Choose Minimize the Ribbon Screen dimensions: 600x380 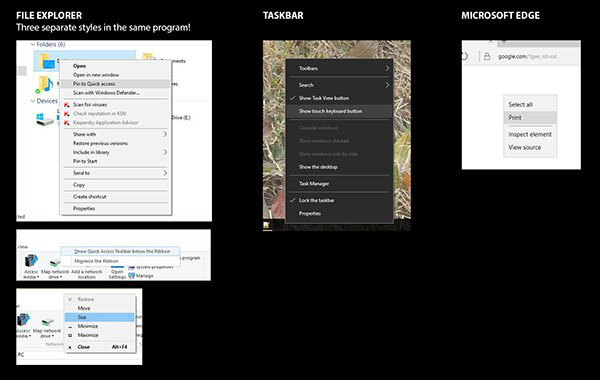[x=120, y=261]
